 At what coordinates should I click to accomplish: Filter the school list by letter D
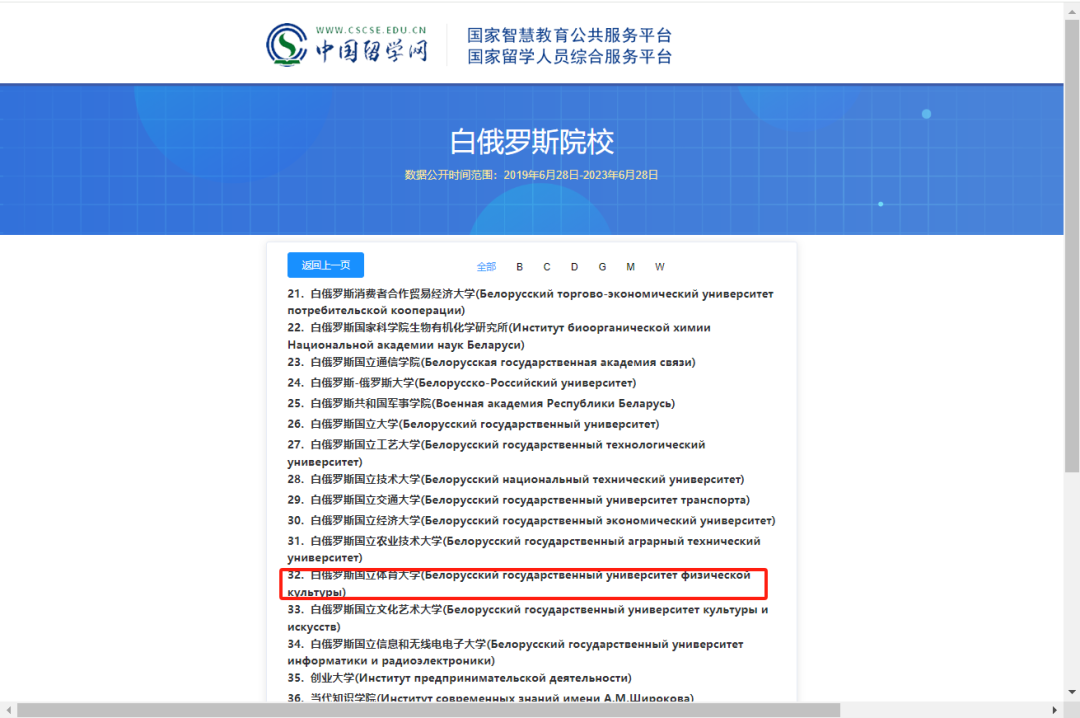click(574, 267)
